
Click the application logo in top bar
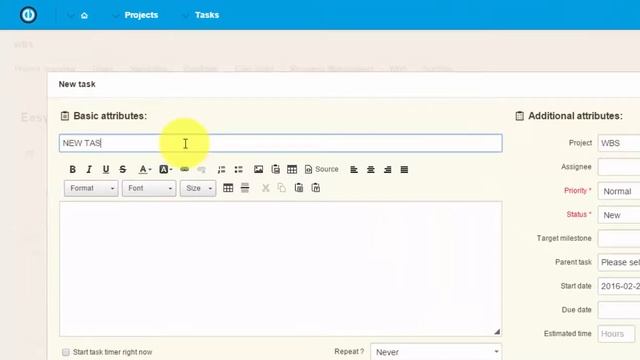point(28,15)
